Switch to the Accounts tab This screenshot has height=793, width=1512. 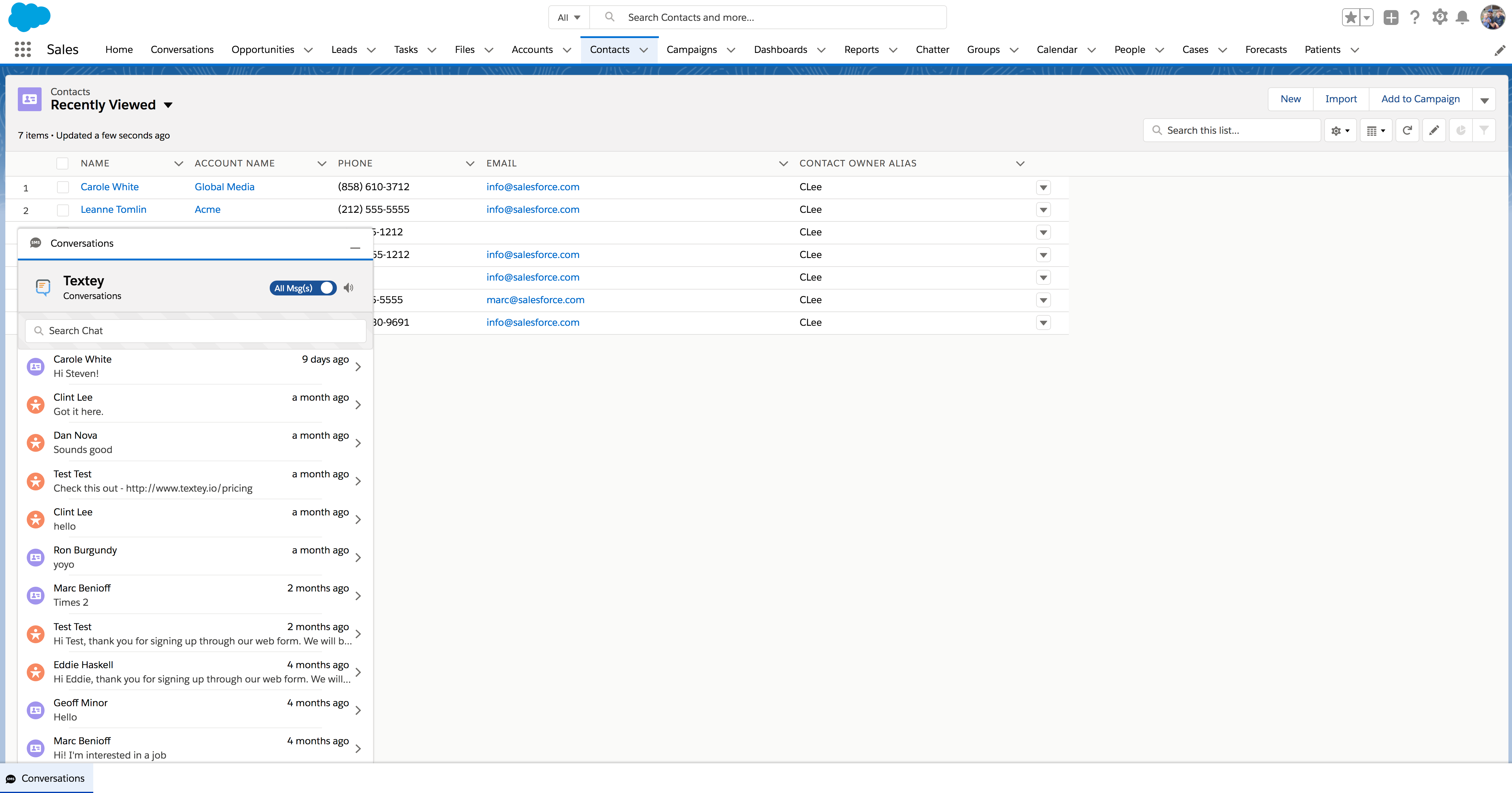coord(532,49)
